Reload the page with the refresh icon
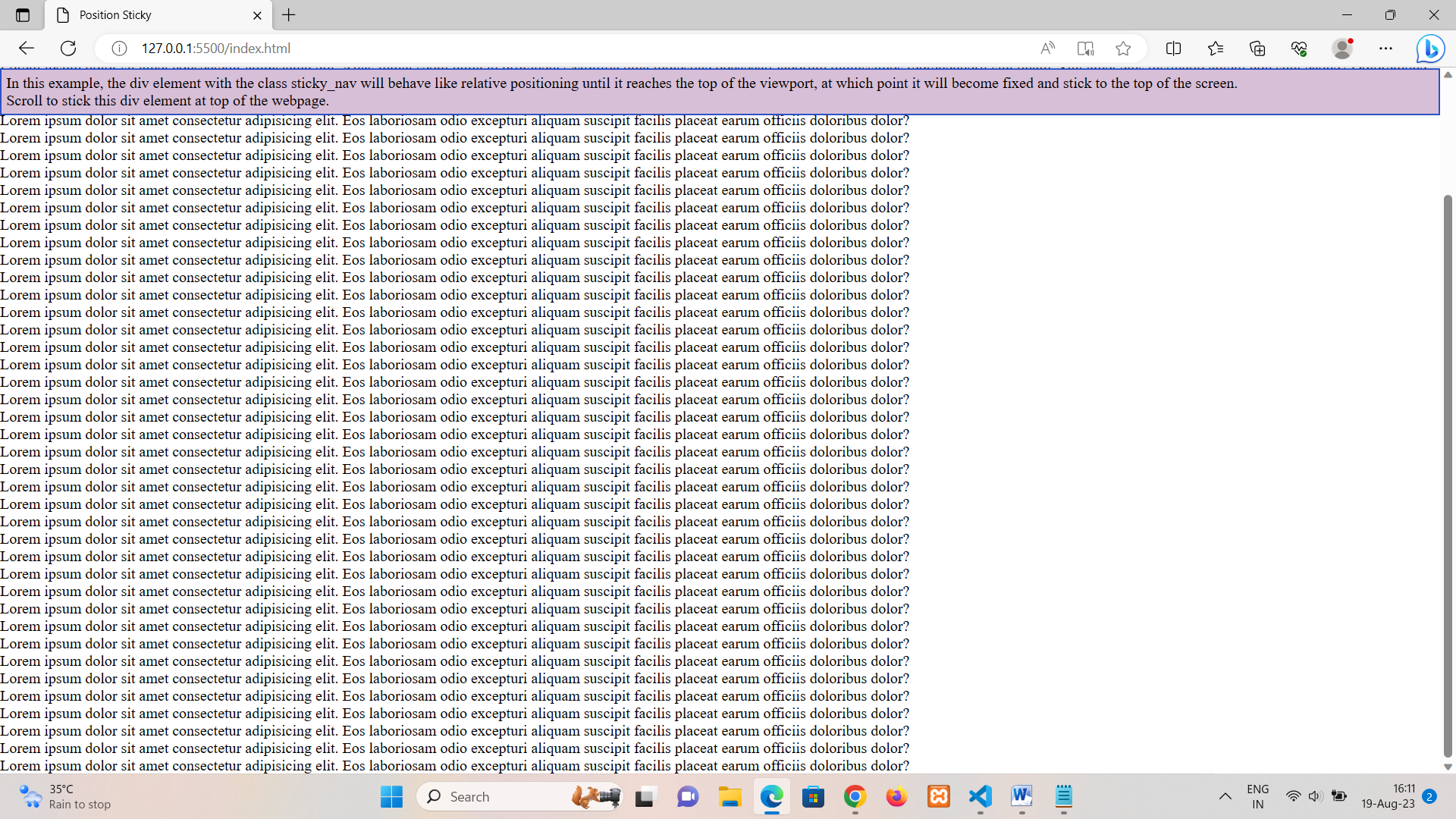1456x819 pixels. pos(68,49)
